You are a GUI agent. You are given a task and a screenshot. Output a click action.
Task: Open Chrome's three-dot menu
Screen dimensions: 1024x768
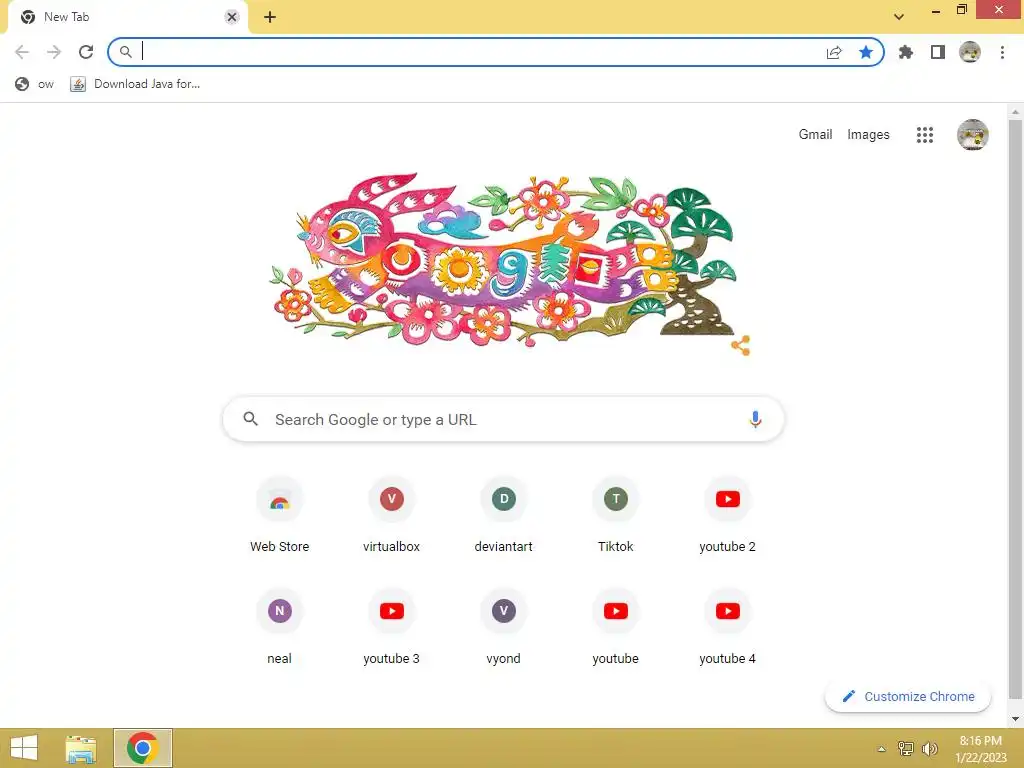[x=1002, y=52]
